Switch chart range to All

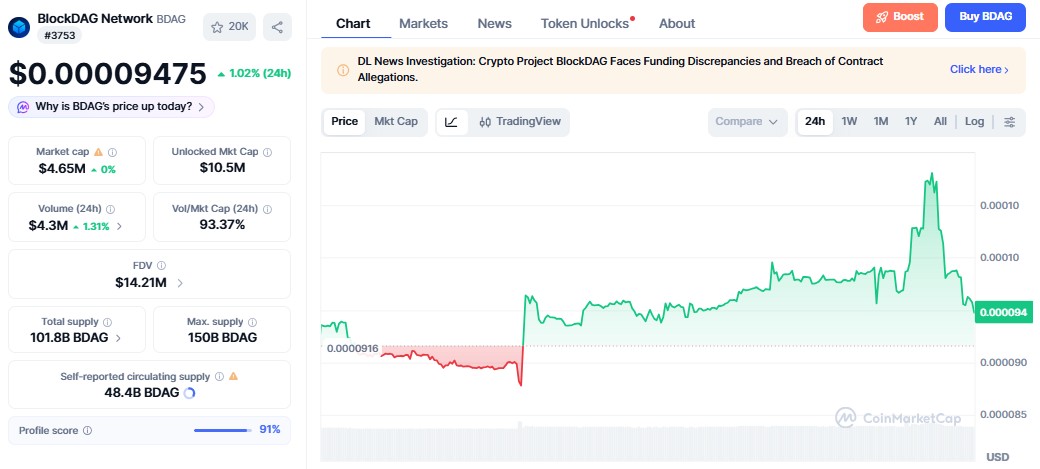pyautogui.click(x=941, y=121)
